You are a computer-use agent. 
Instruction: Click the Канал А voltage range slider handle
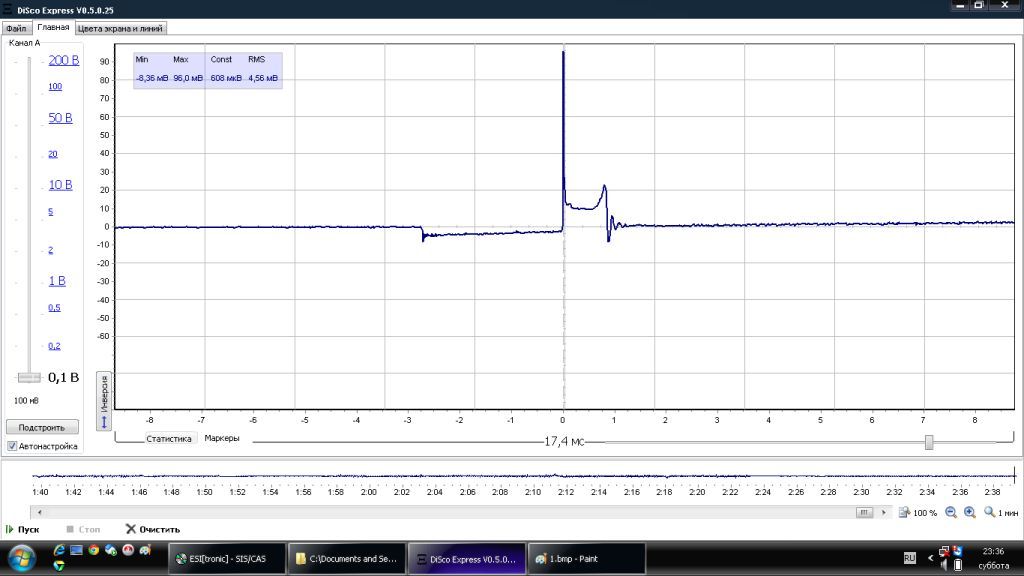click(29, 377)
